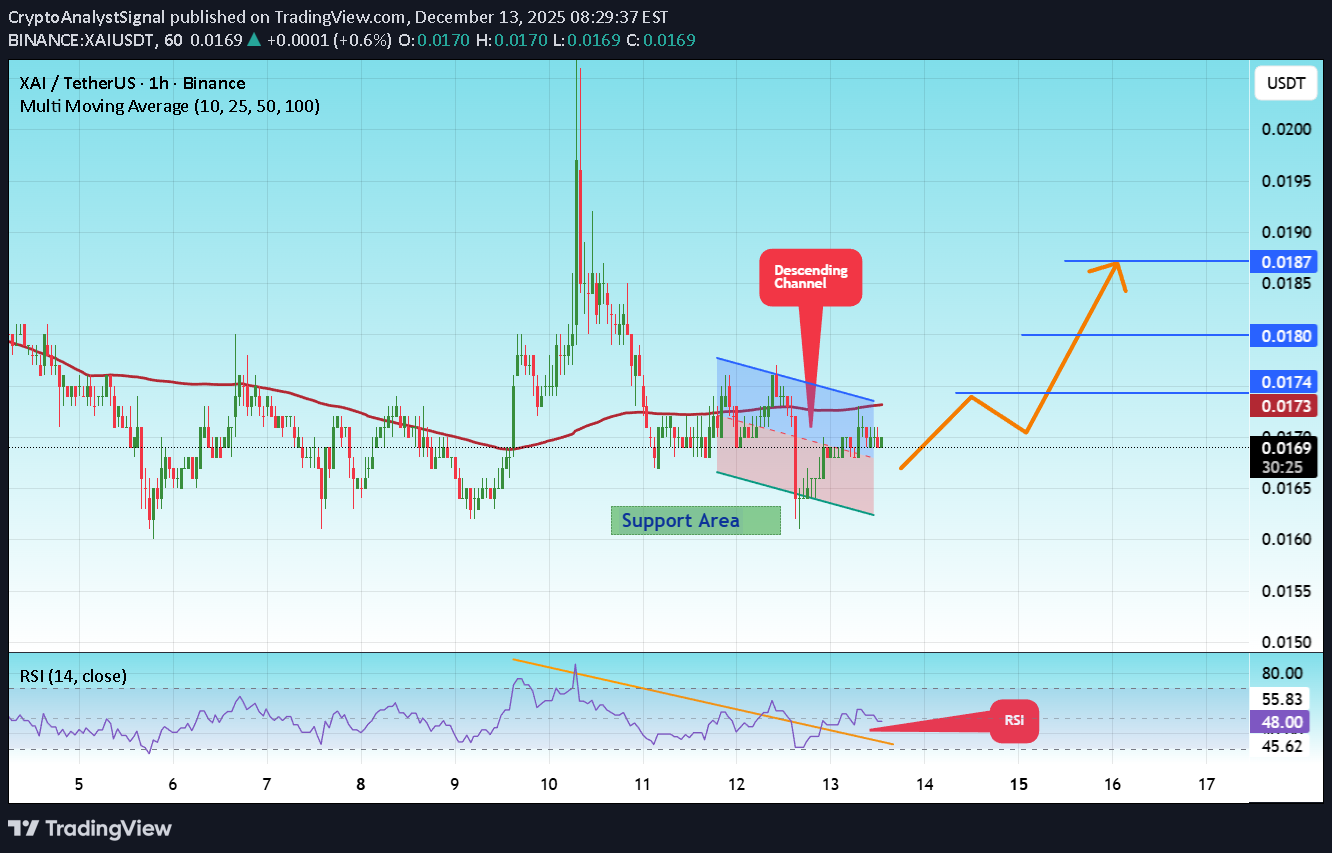
Task: Click the TradingView logo
Action: [x=90, y=828]
